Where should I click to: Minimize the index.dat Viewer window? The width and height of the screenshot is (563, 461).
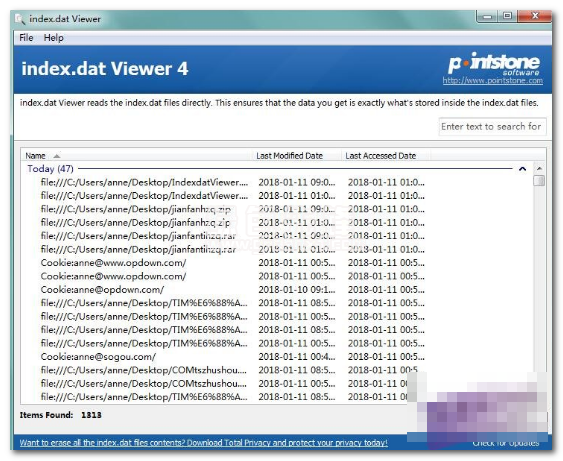click(x=487, y=16)
